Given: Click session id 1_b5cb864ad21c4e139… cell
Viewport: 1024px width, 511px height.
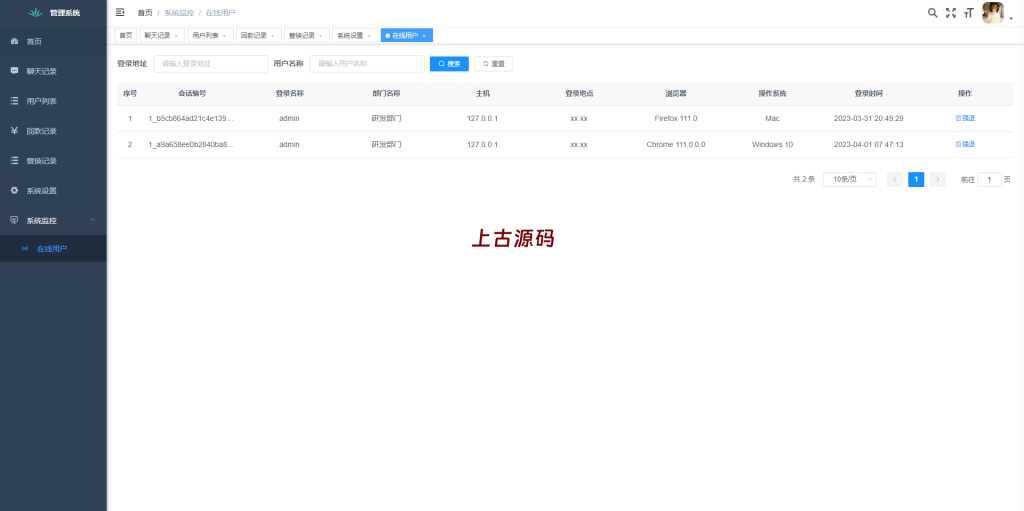Looking at the screenshot, I should [191, 118].
